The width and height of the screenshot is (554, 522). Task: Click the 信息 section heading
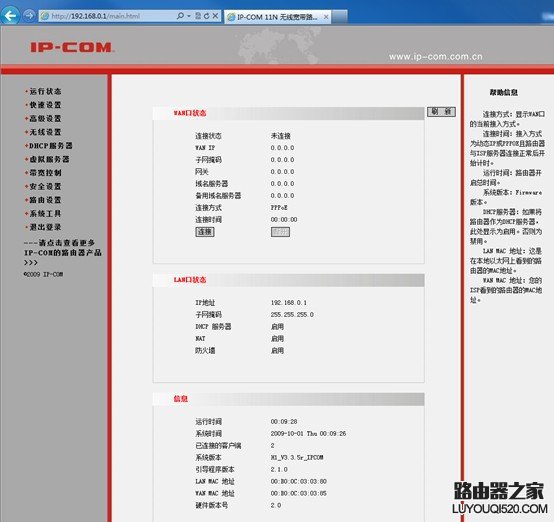tap(181, 399)
